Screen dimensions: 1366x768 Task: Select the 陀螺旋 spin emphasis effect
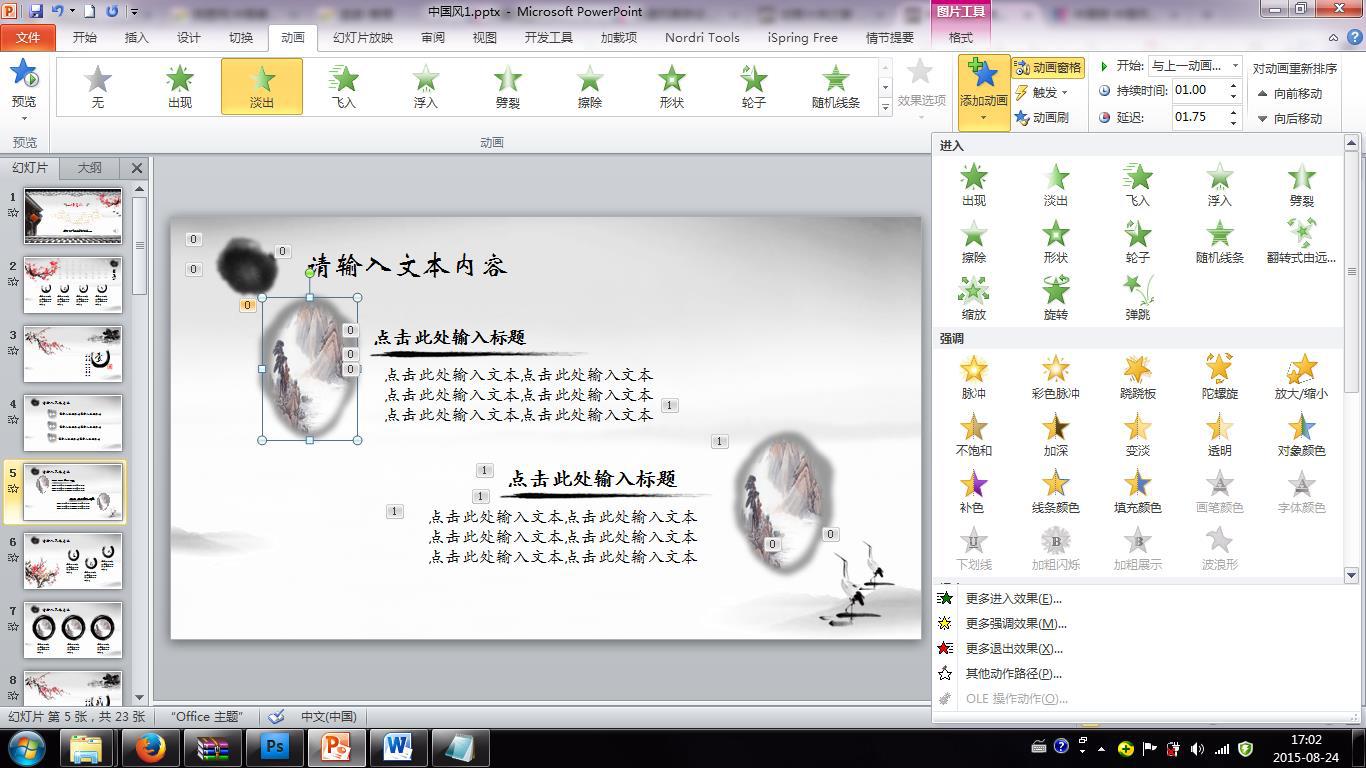(1219, 377)
